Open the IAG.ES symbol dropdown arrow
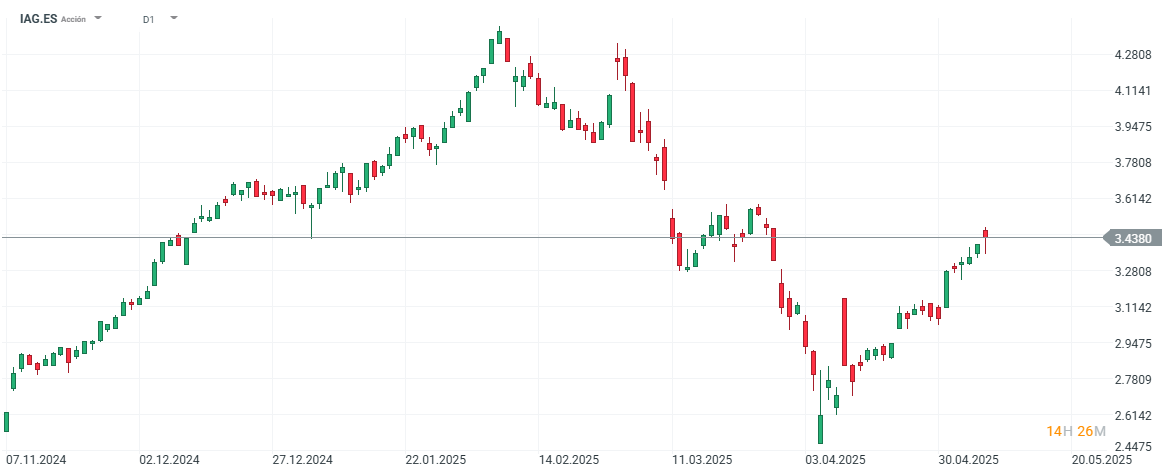This screenshot has height=476, width=1175. 98,18
